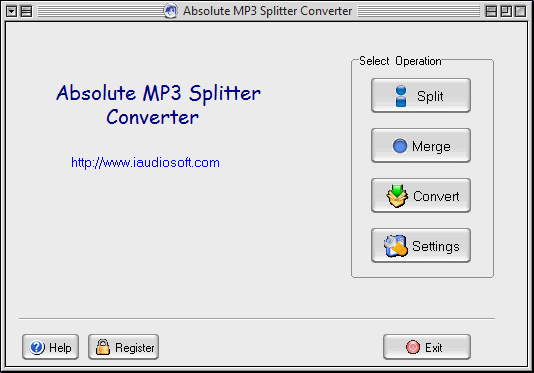Maximize window using title bar button
The height and width of the screenshot is (373, 534).
506,11
